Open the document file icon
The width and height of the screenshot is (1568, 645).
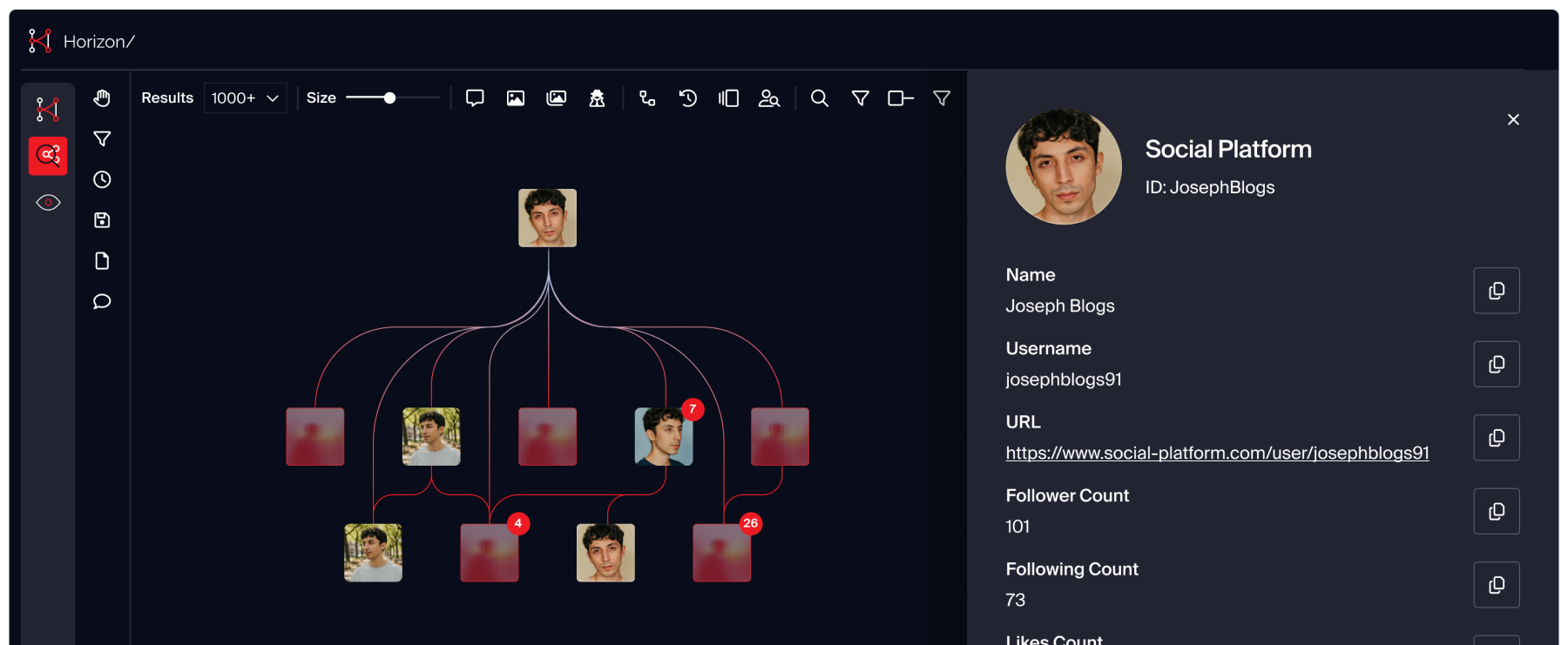[102, 261]
